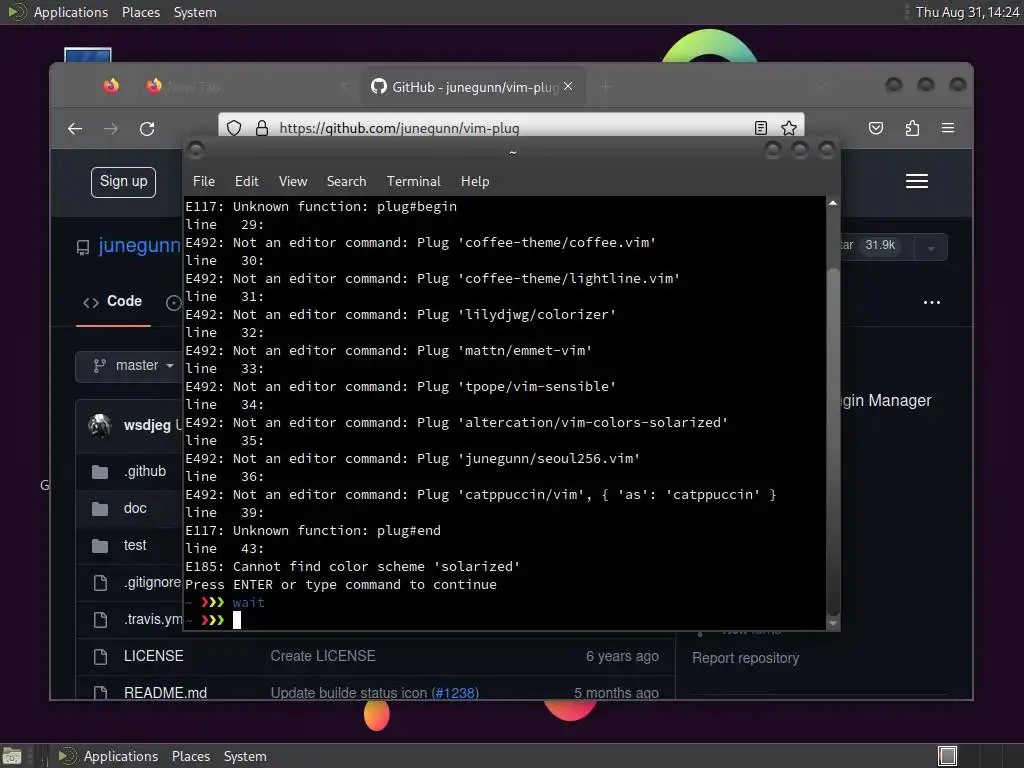Click the star count 31.9k
Image resolution: width=1024 pixels, height=768 pixels.
pos(880,245)
